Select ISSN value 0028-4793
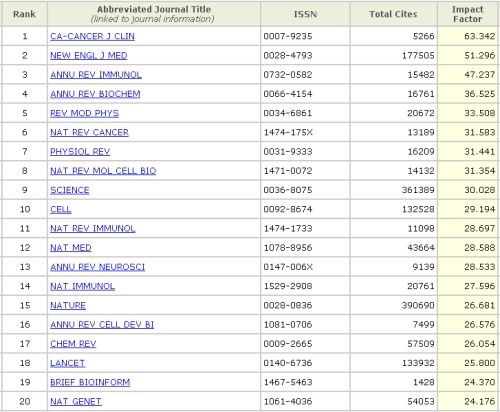Screen dimensions: 500x412 pyautogui.click(x=288, y=55)
